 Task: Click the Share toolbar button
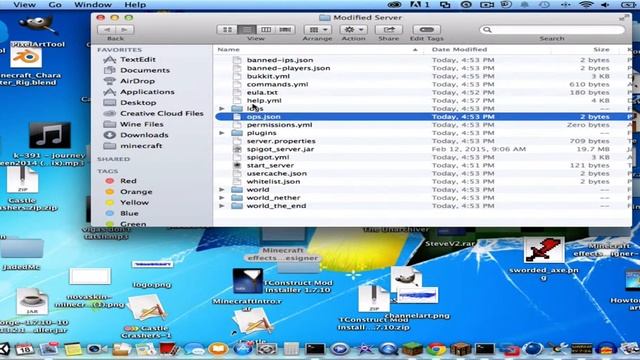click(389, 30)
